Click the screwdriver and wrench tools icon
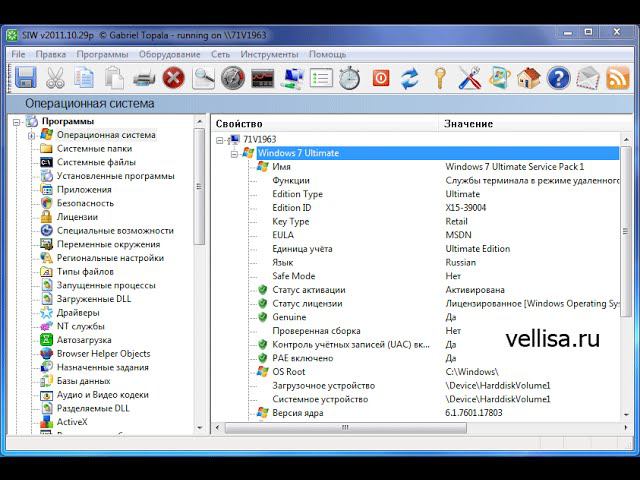This screenshot has width=640, height=480. [469, 78]
